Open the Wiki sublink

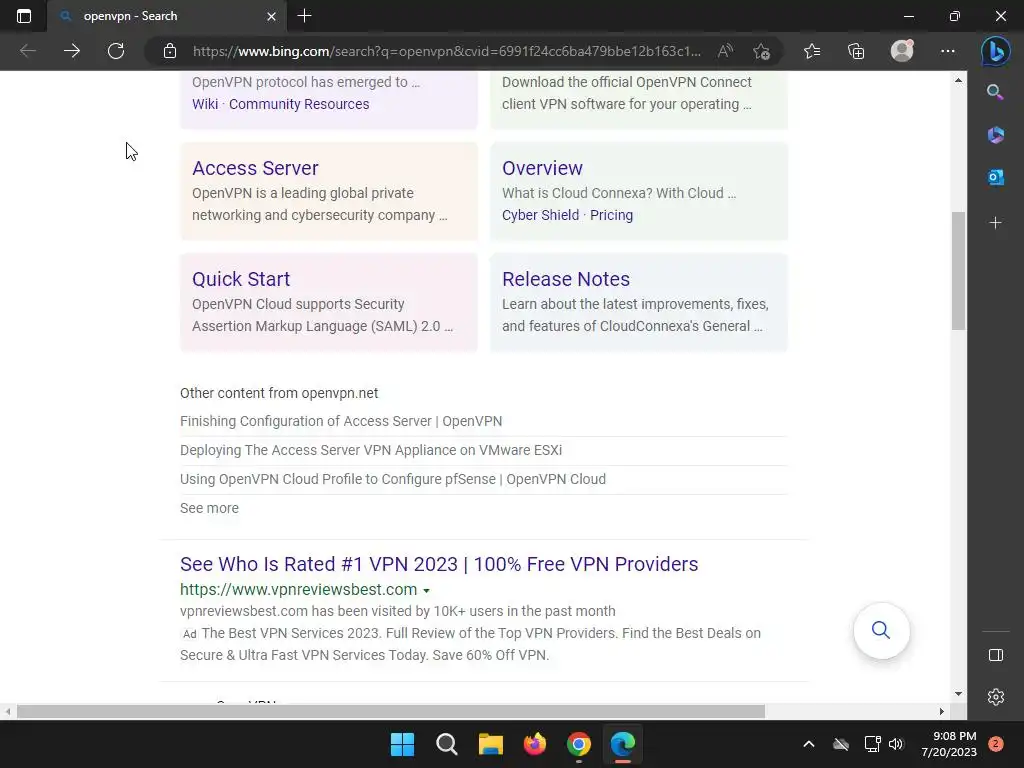pos(205,104)
